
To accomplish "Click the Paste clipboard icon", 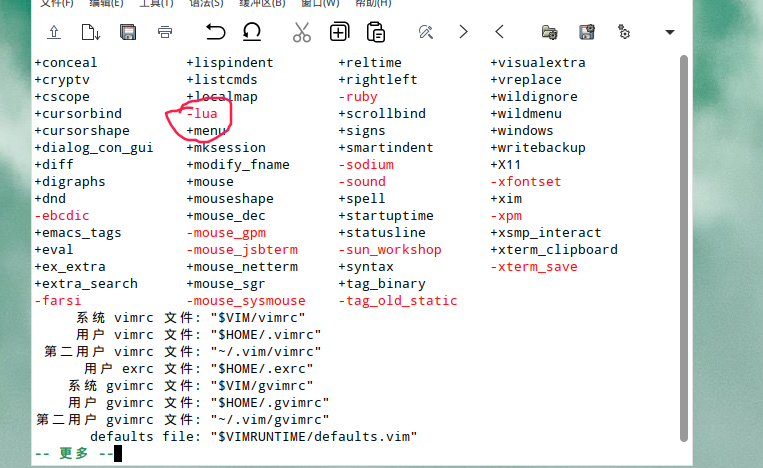I will coord(376,32).
